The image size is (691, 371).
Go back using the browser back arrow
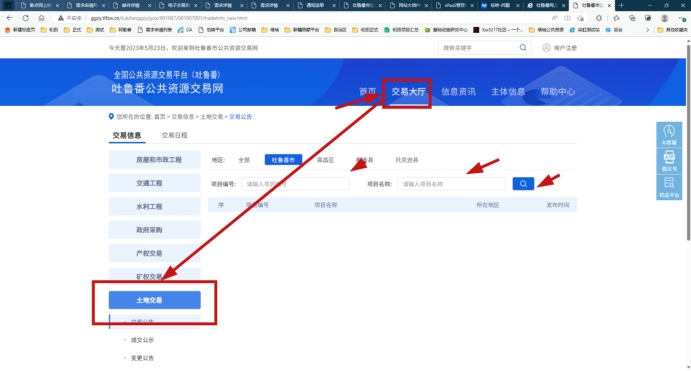(10, 18)
